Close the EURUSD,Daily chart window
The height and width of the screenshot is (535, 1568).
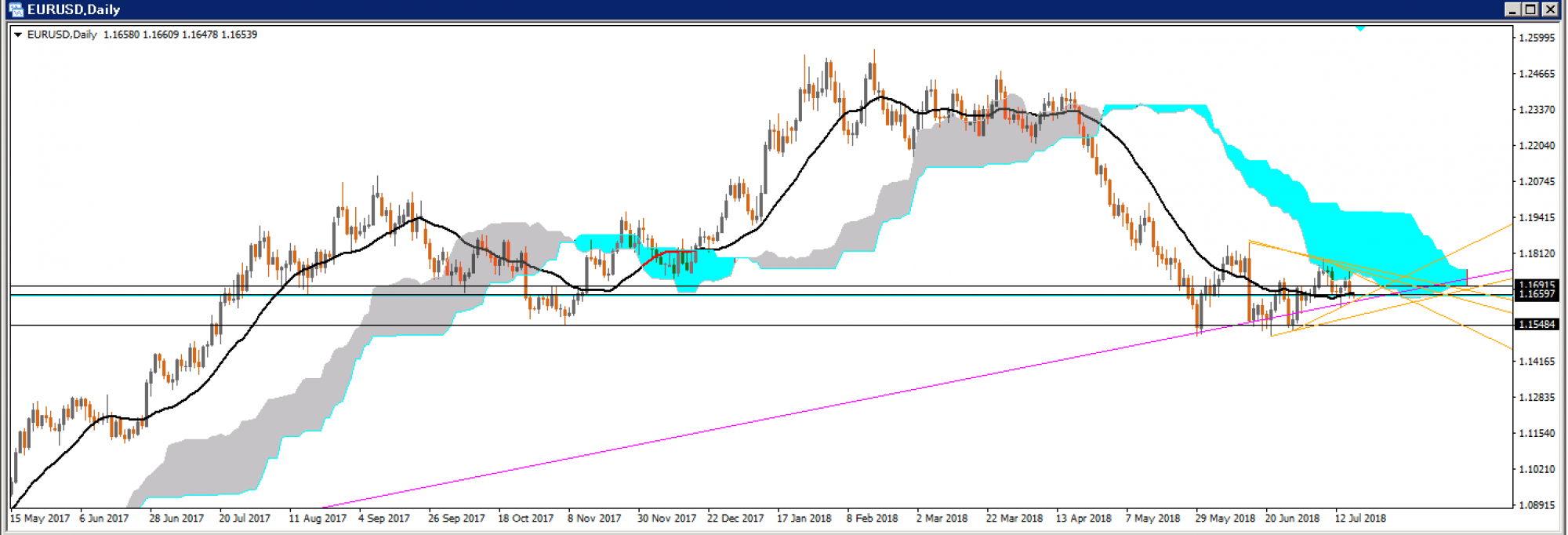click(x=1550, y=9)
